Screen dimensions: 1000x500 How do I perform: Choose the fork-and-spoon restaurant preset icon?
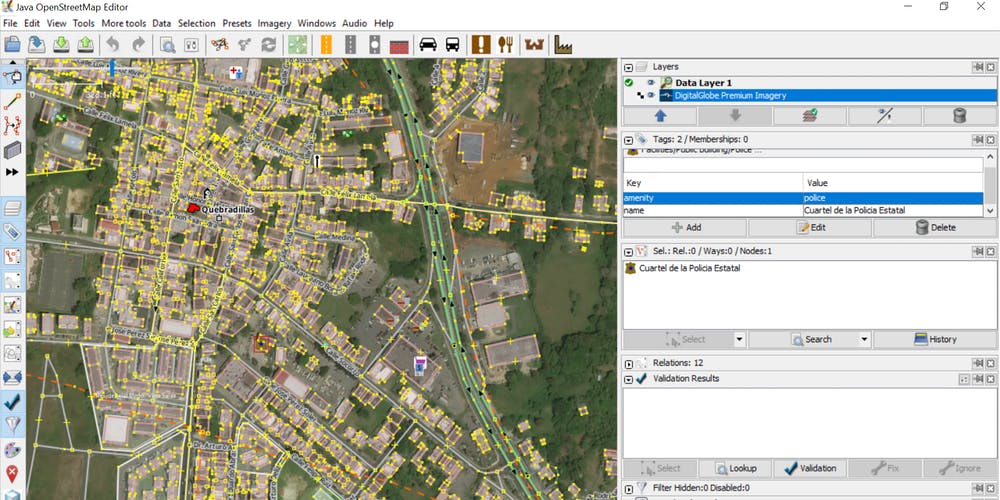pos(506,44)
